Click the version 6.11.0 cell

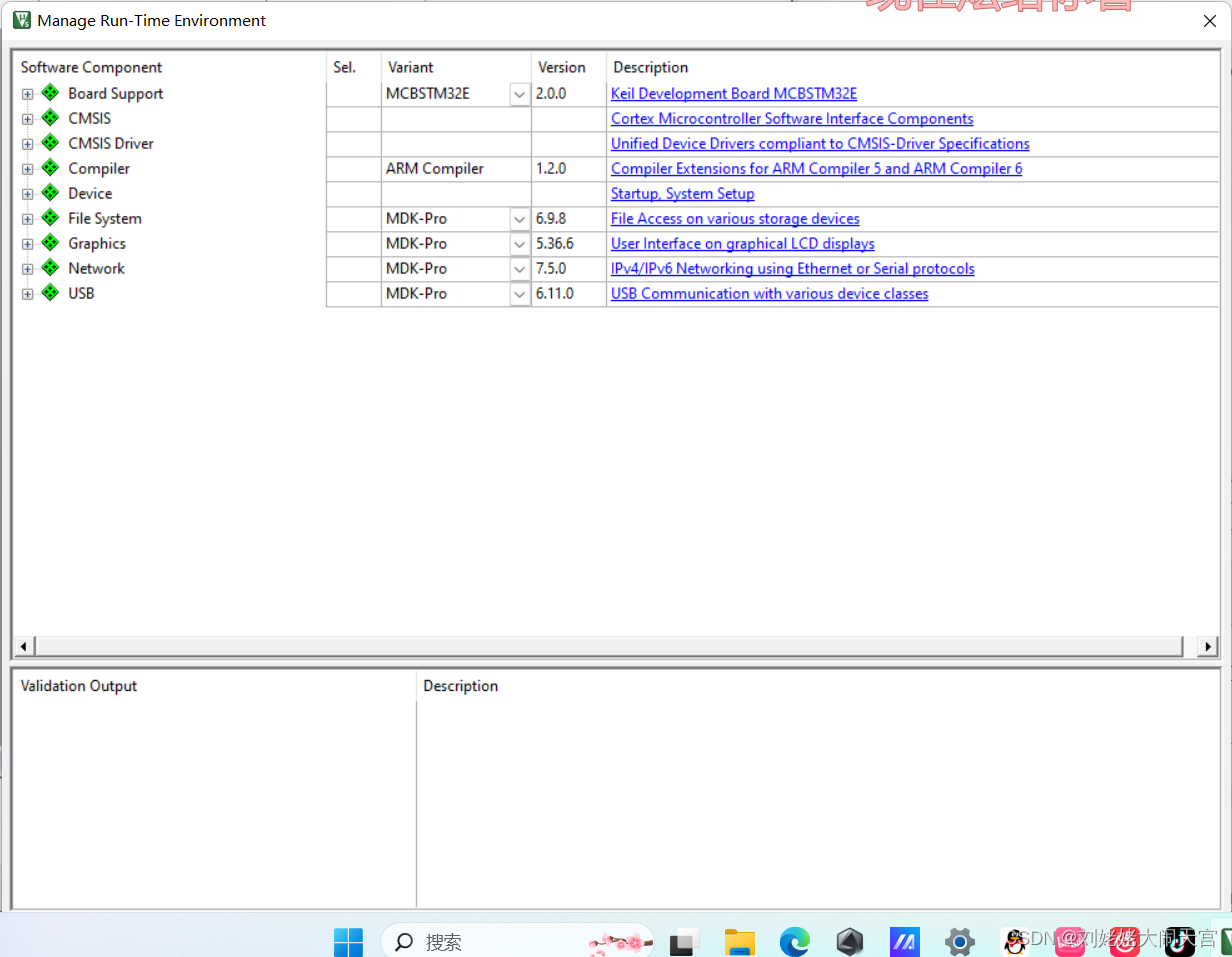[569, 293]
